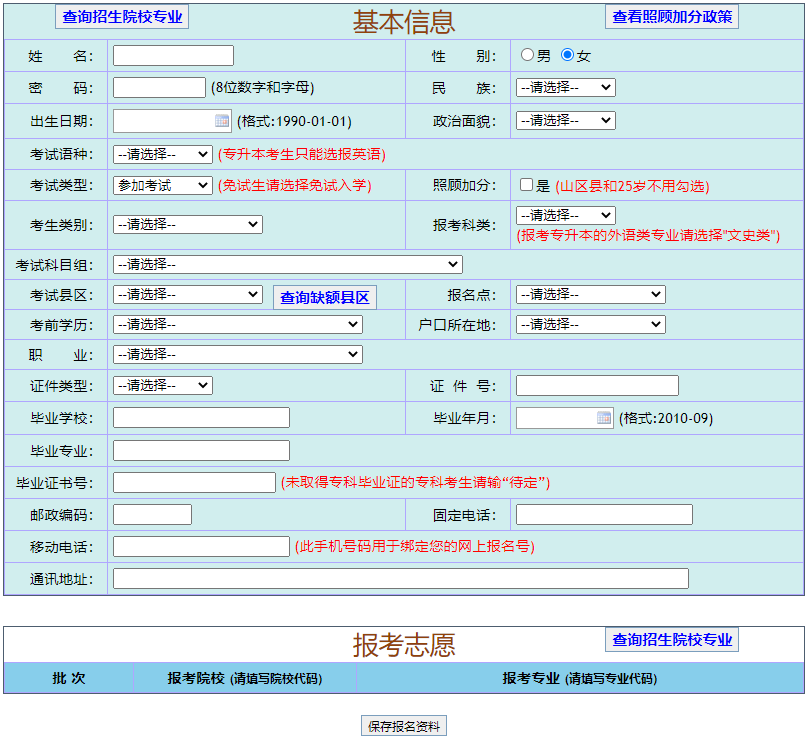This screenshot has height=740, width=810.
Task: Open 考试科目组 dropdown
Action: pyautogui.click(x=288, y=265)
